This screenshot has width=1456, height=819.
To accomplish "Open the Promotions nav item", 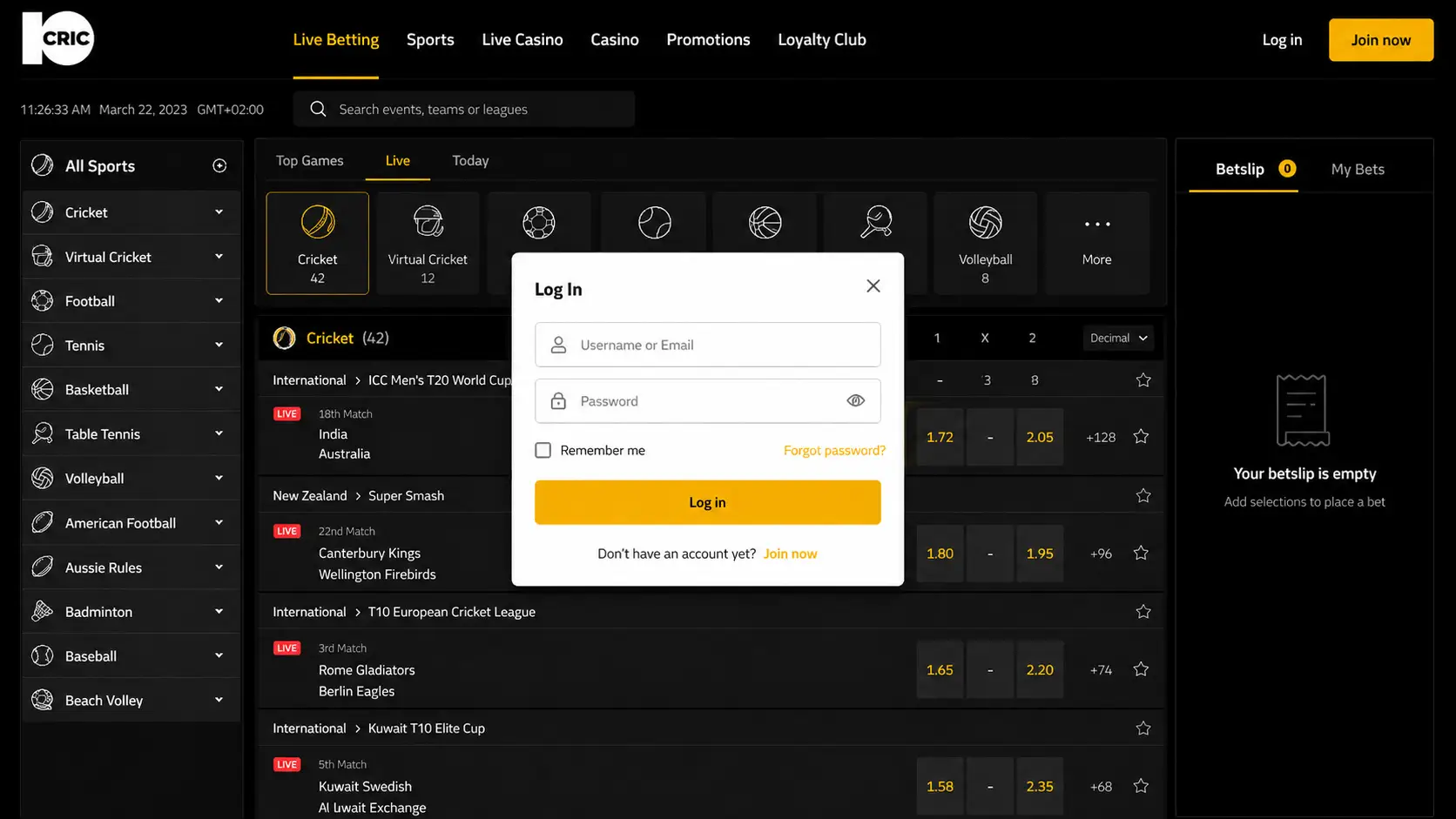I will [x=708, y=40].
